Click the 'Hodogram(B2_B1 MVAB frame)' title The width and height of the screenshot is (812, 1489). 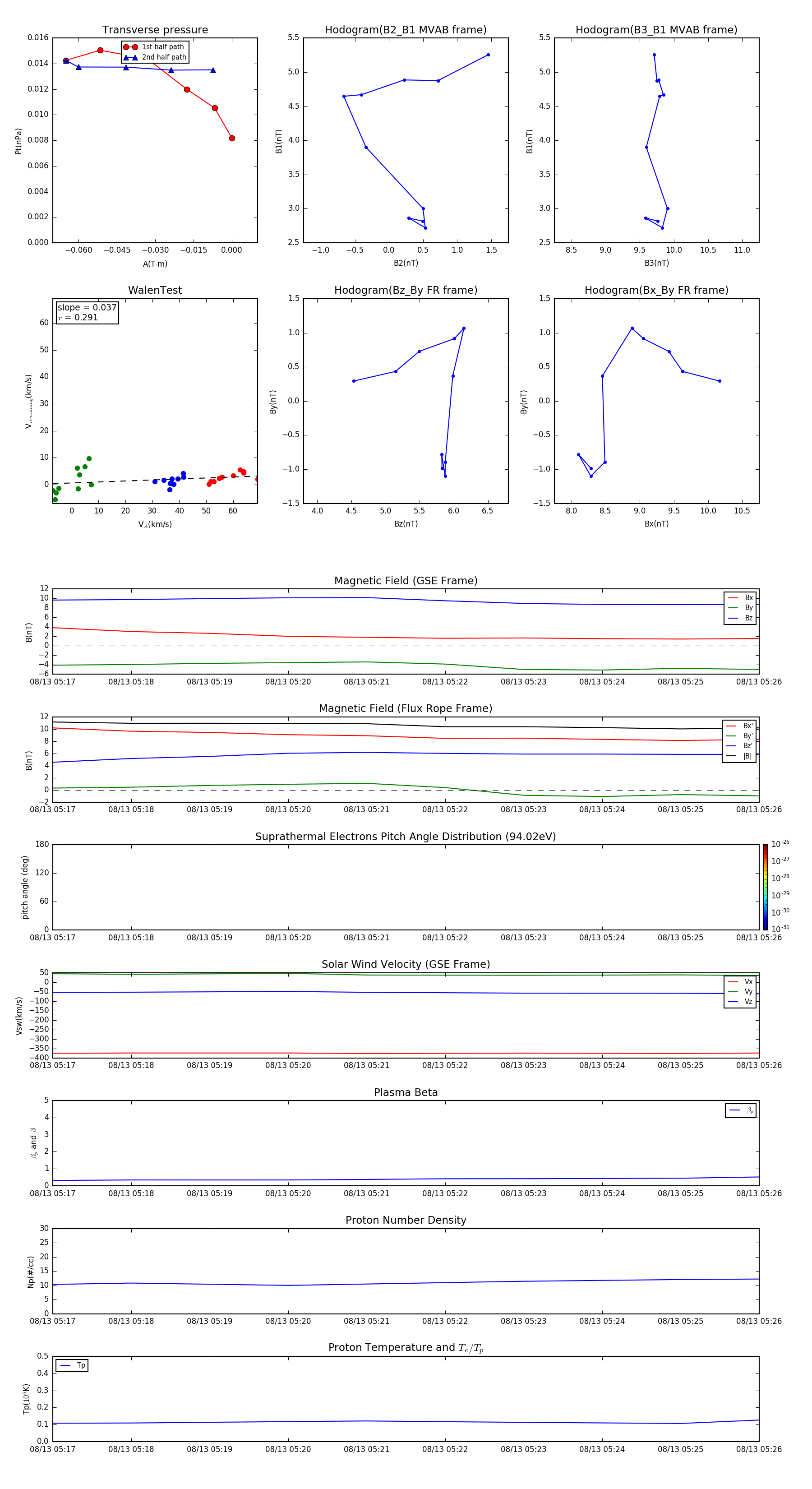[x=406, y=30]
